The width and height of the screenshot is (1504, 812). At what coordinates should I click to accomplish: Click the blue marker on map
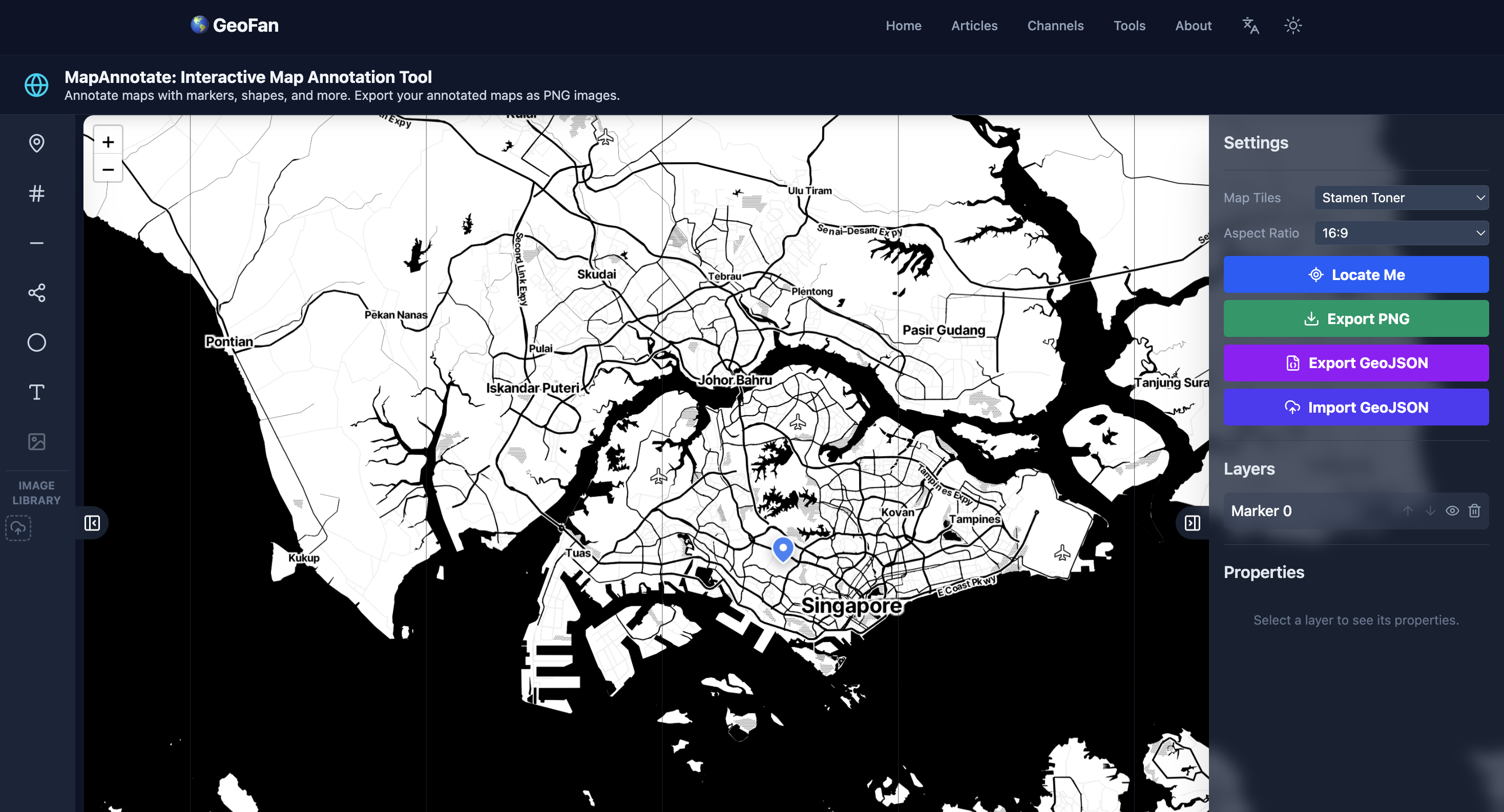(783, 548)
